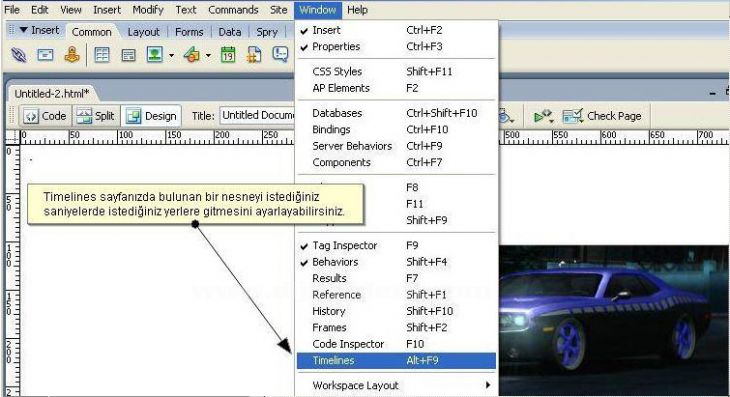Click the Check Page icon

(x=573, y=115)
